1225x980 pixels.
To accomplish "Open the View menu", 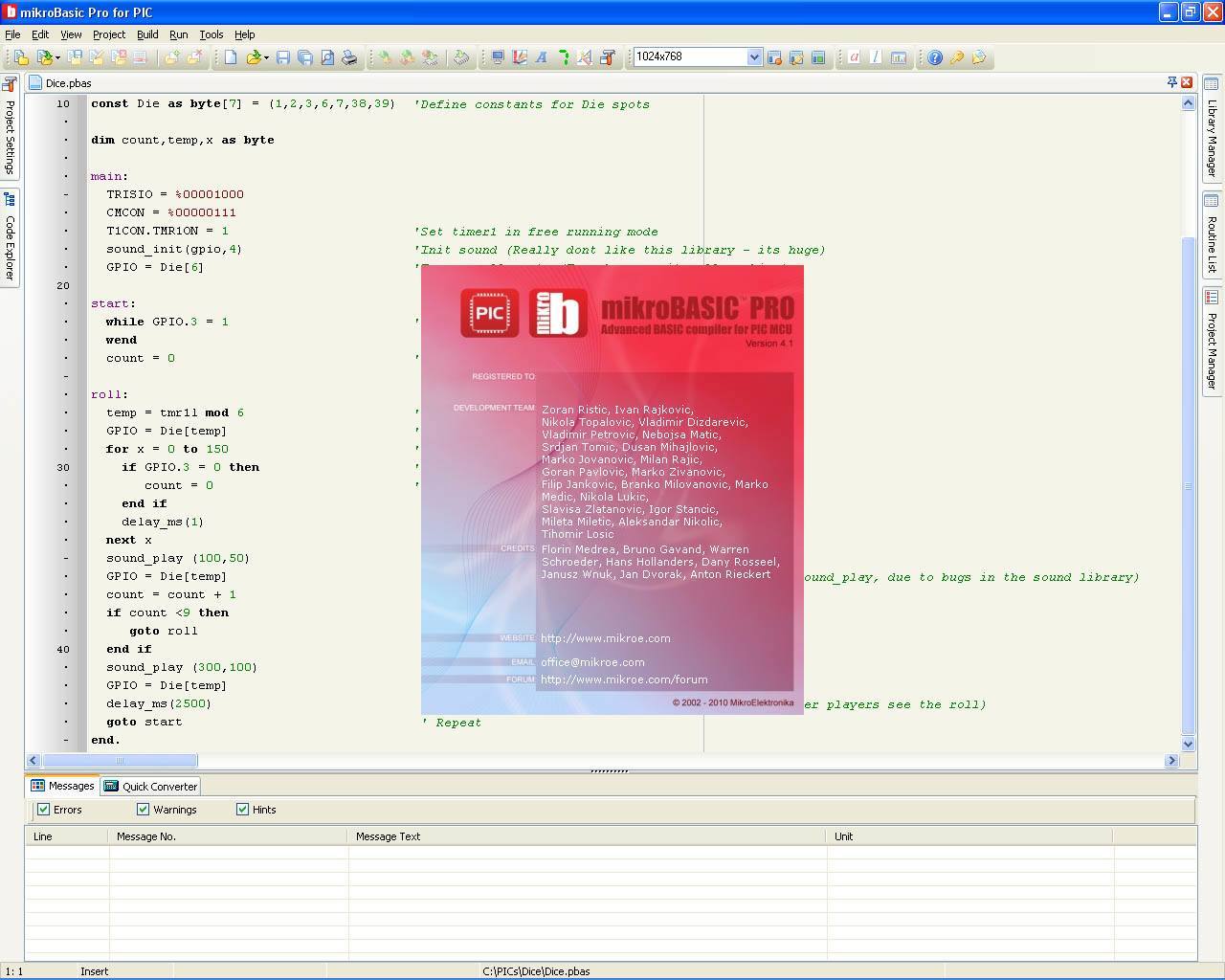I will click(71, 34).
